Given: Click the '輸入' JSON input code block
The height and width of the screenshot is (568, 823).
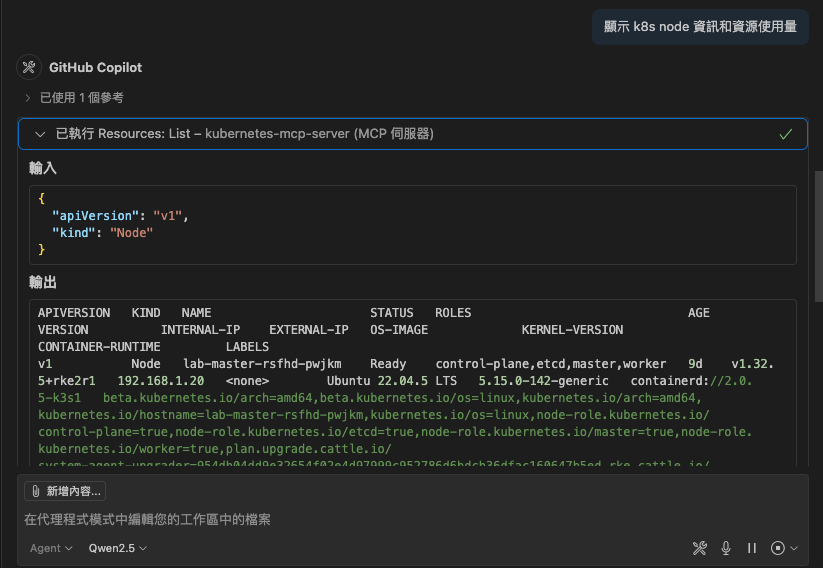Looking at the screenshot, I should (412, 225).
